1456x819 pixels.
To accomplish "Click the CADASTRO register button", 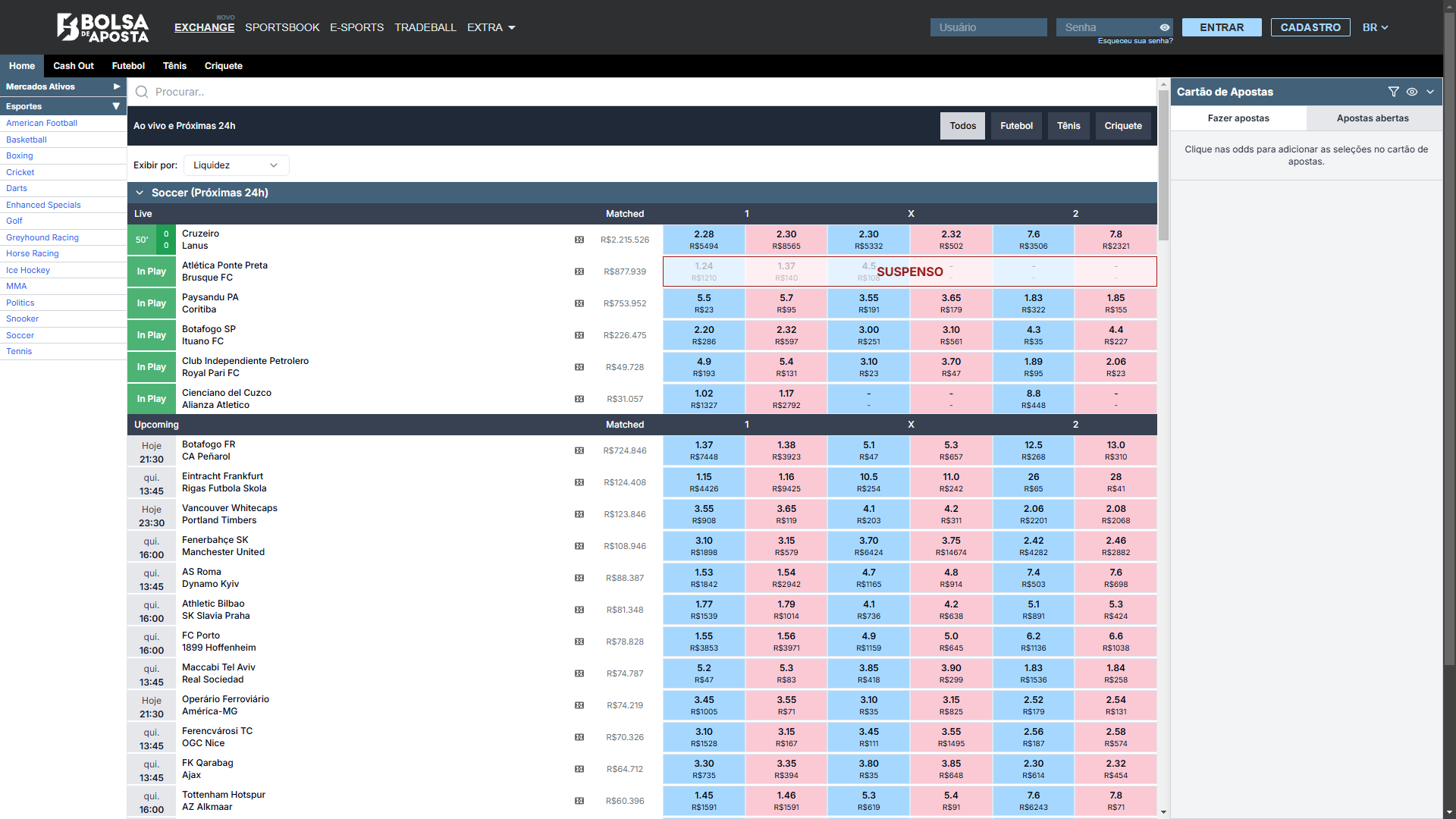I will pyautogui.click(x=1310, y=27).
